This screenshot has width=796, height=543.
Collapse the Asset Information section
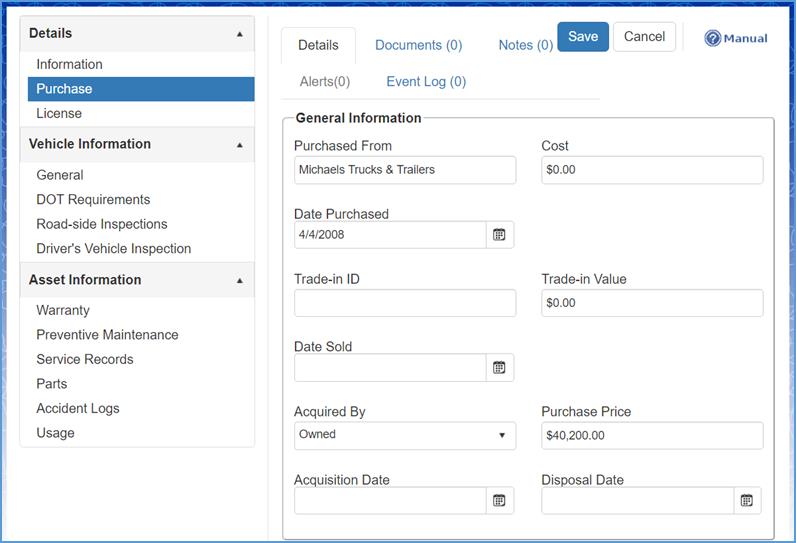[x=239, y=281]
